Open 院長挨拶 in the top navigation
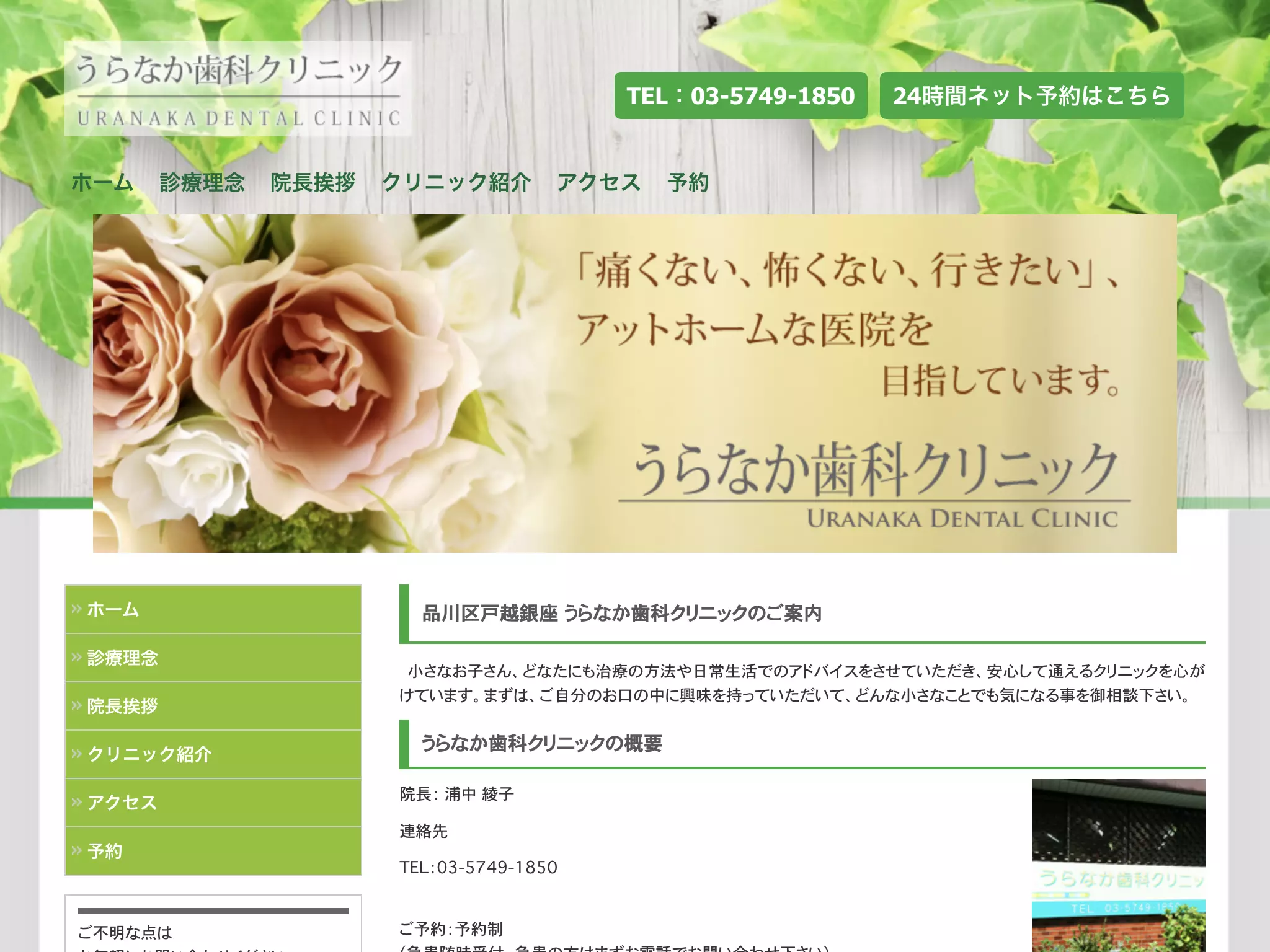This screenshot has width=1270, height=952. pyautogui.click(x=313, y=182)
